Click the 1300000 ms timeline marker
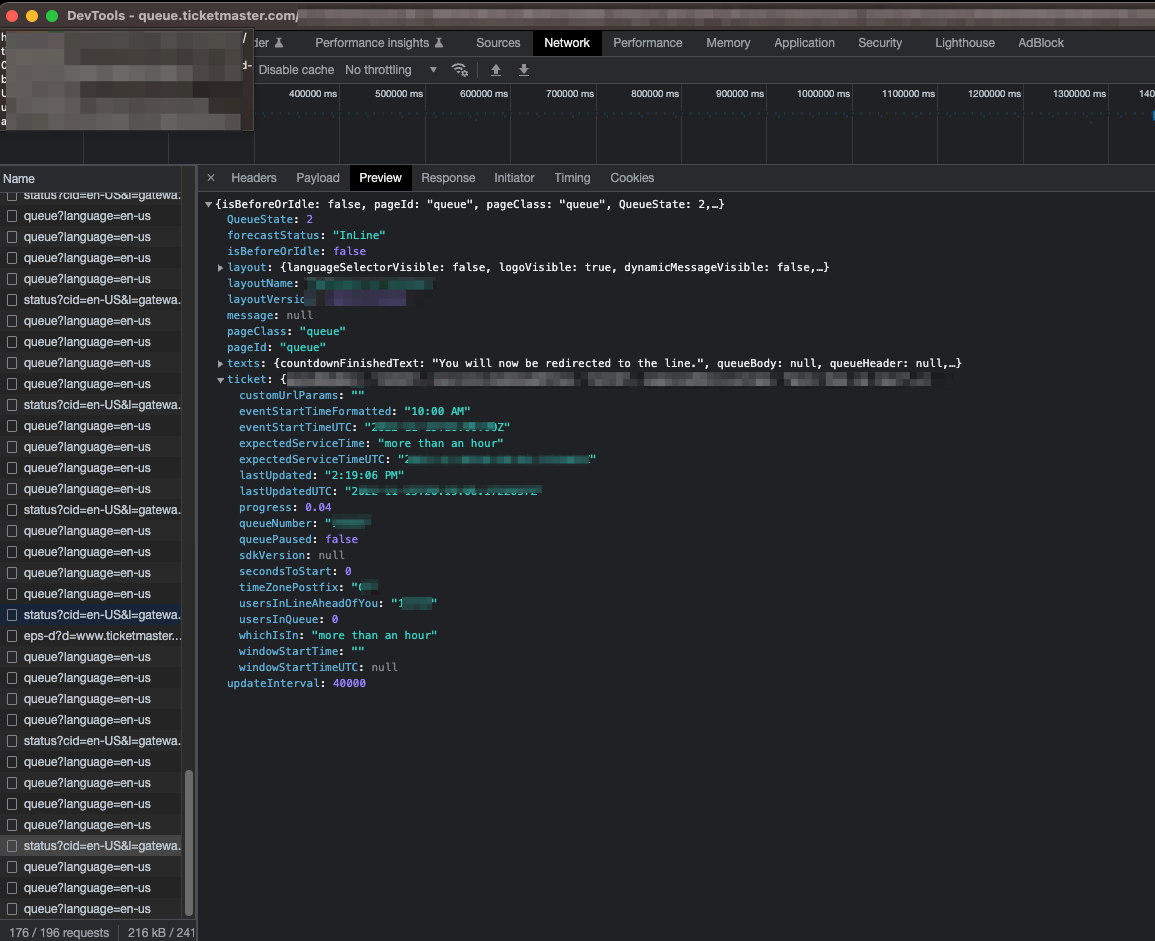The height and width of the screenshot is (941, 1155). tap(1079, 94)
